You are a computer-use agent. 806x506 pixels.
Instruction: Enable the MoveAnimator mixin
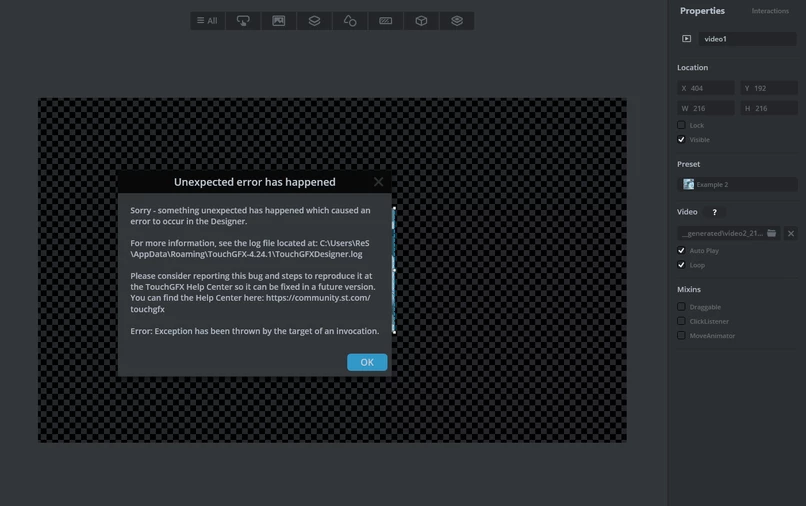click(x=681, y=335)
